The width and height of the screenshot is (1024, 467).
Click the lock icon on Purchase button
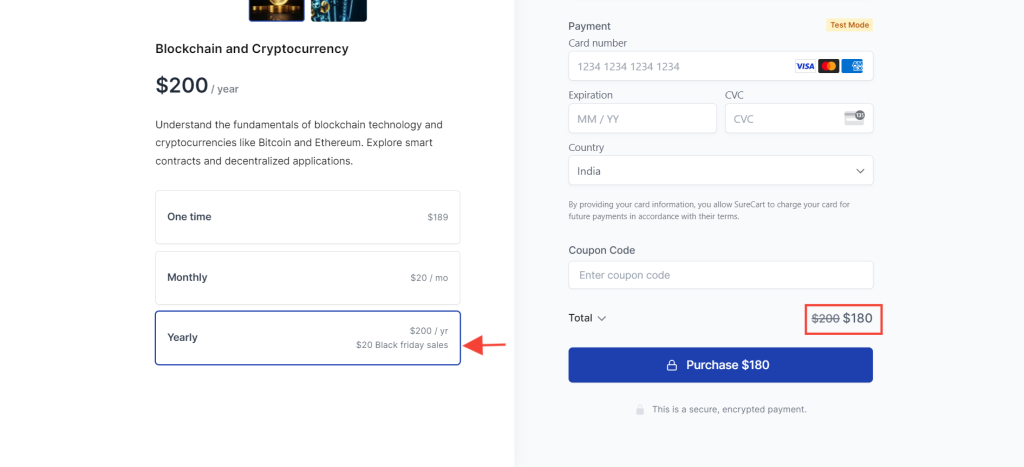[673, 365]
